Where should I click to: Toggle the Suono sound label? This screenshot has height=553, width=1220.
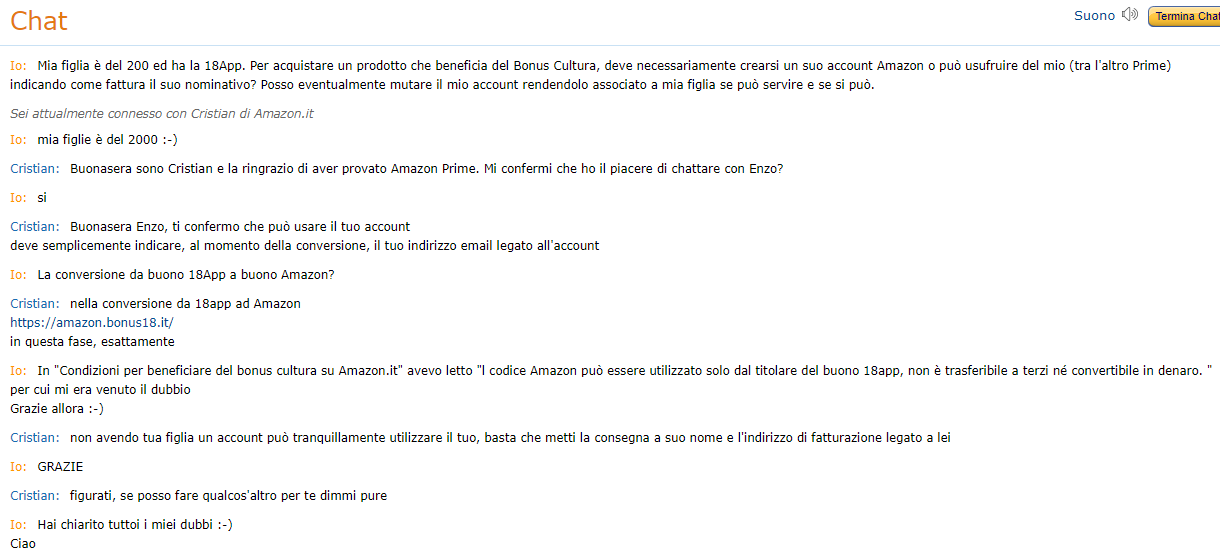1094,16
